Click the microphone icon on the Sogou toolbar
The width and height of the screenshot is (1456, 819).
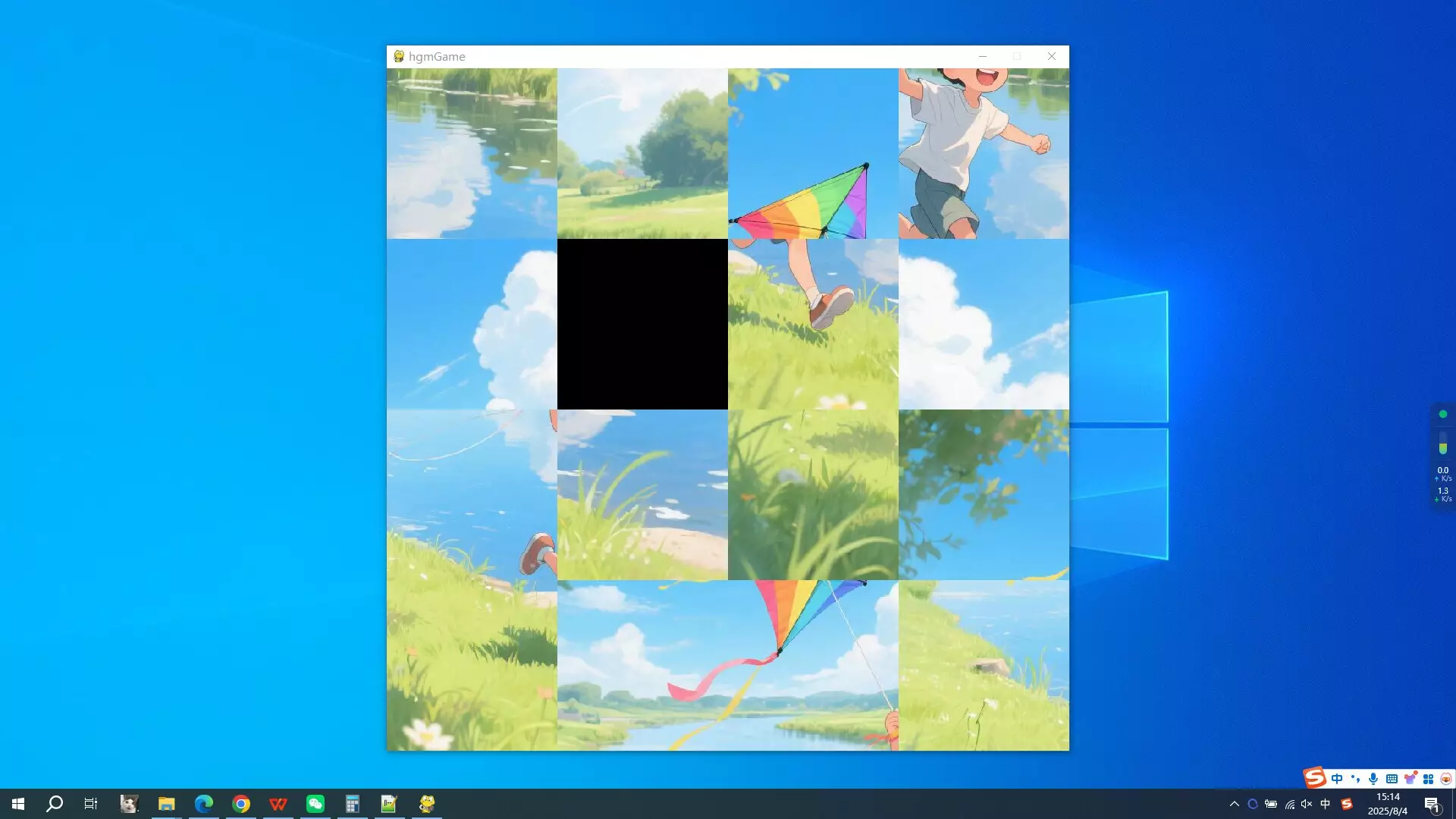(x=1373, y=778)
